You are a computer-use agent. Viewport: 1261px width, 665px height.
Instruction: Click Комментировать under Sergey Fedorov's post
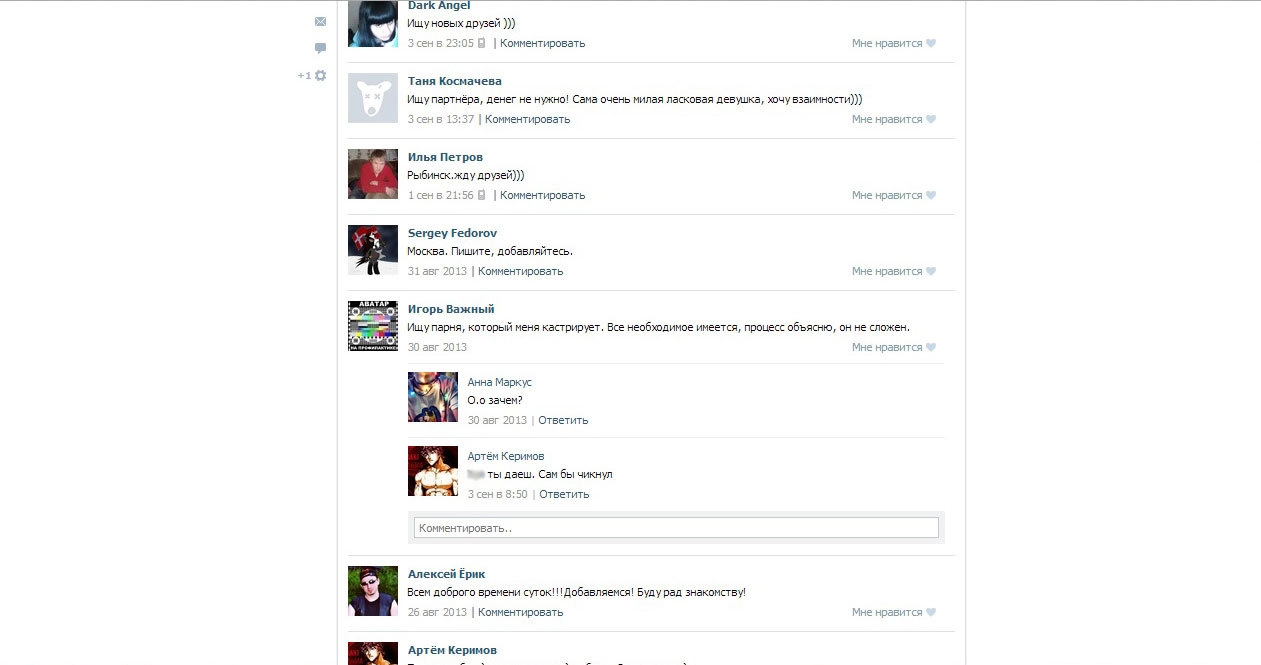(x=520, y=271)
